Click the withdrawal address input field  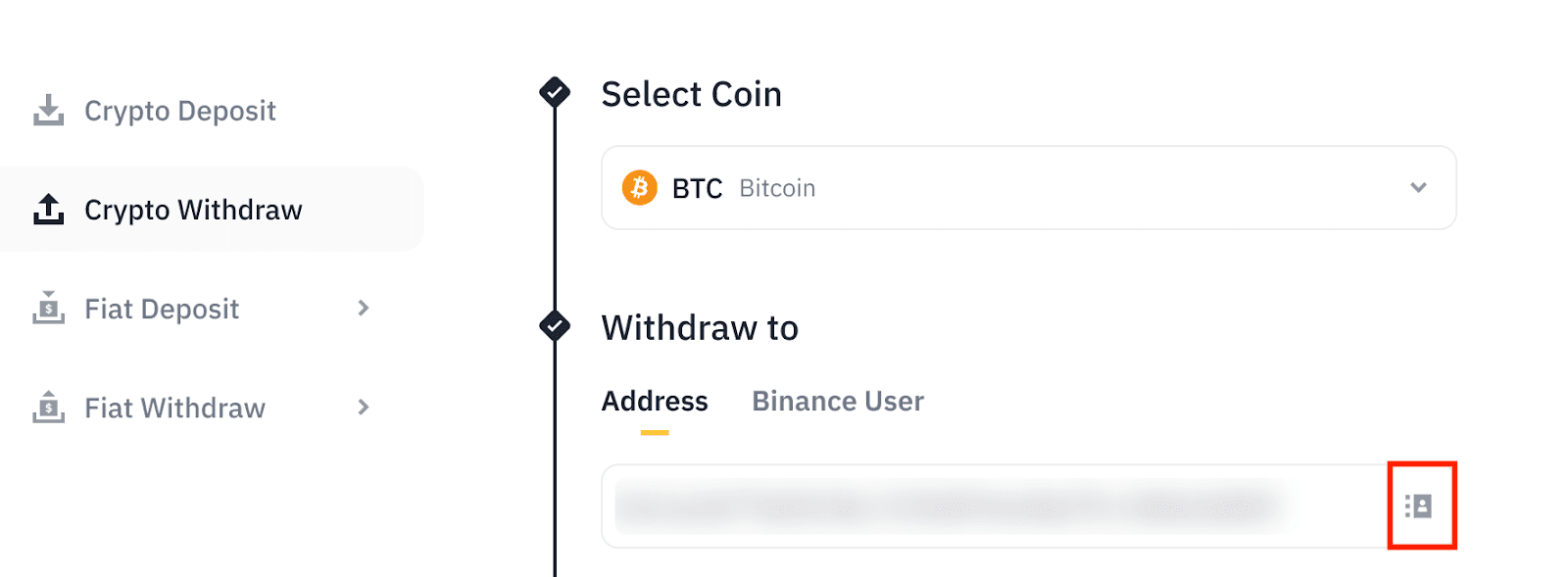pos(980,505)
